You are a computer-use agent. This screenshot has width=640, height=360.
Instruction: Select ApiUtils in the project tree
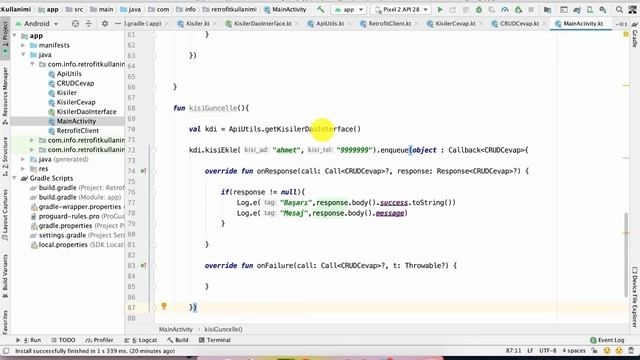[69, 73]
